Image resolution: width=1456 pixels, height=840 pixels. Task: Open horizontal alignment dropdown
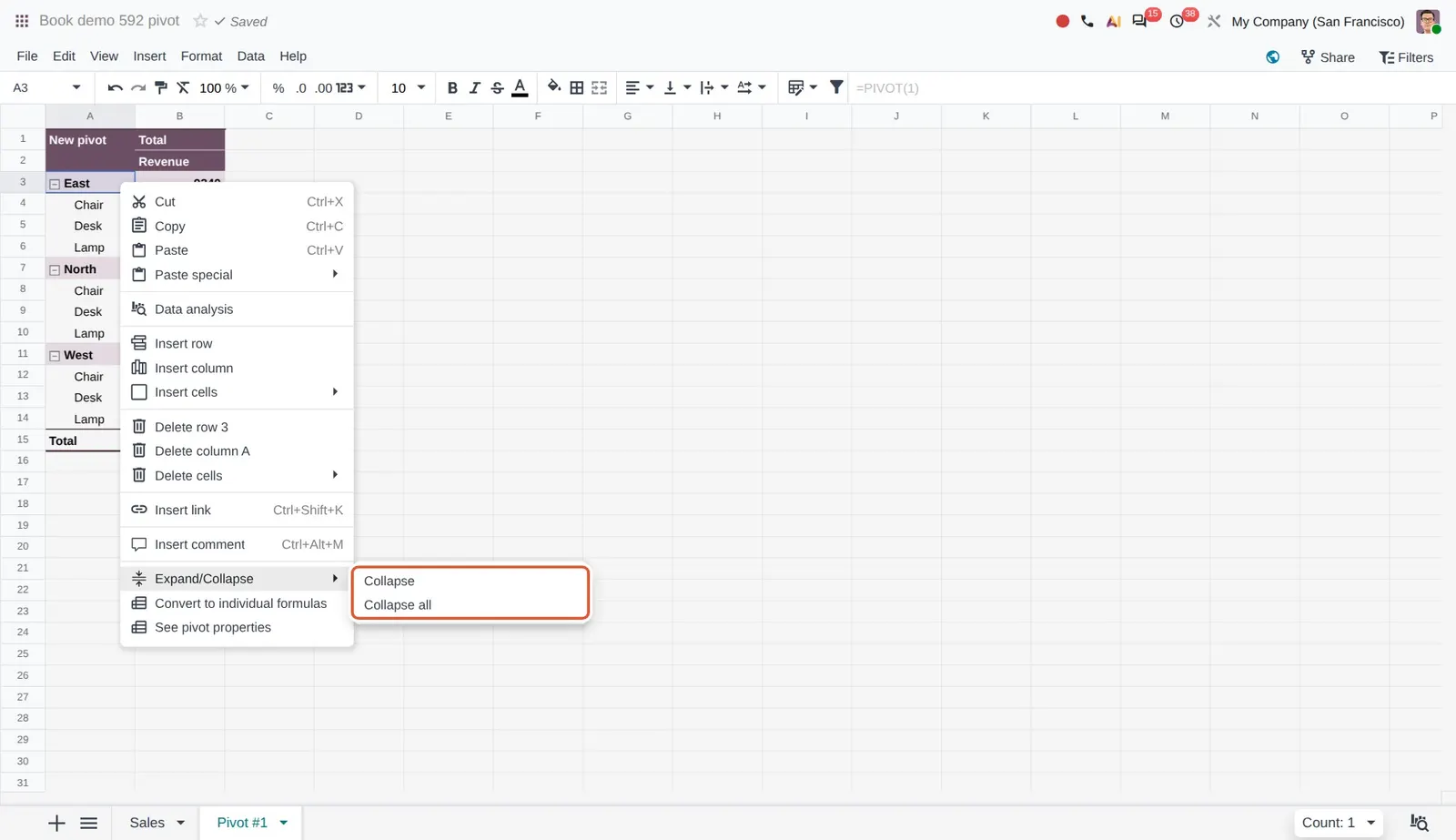coord(640,88)
